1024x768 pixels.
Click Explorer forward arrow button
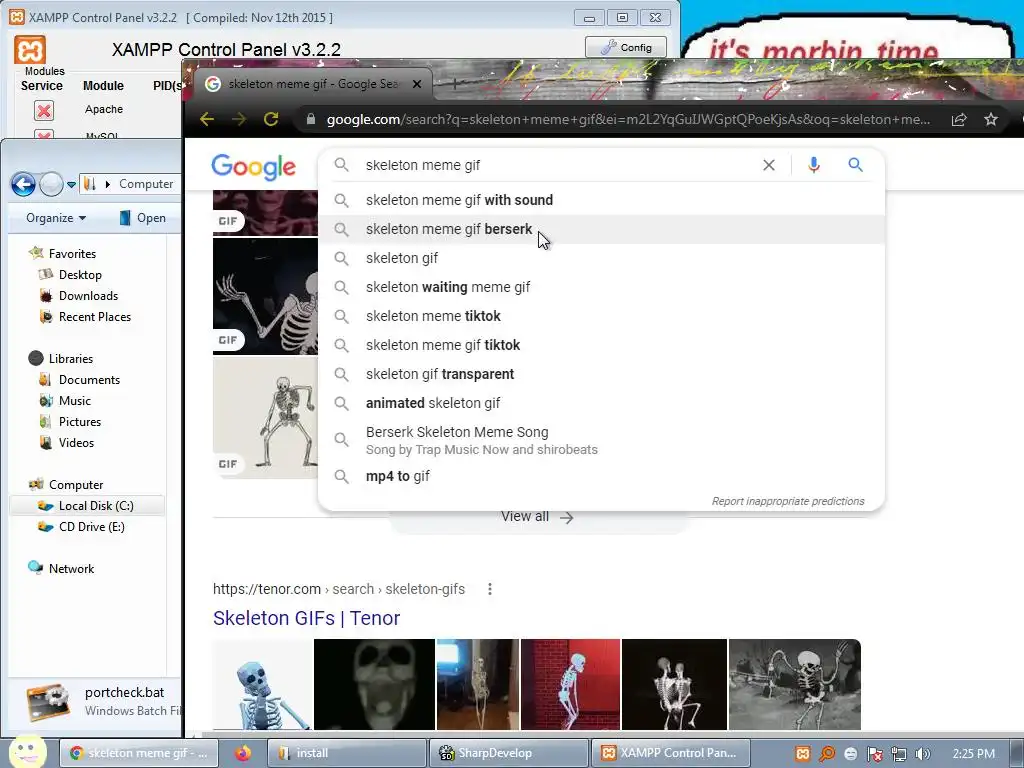[x=51, y=184]
